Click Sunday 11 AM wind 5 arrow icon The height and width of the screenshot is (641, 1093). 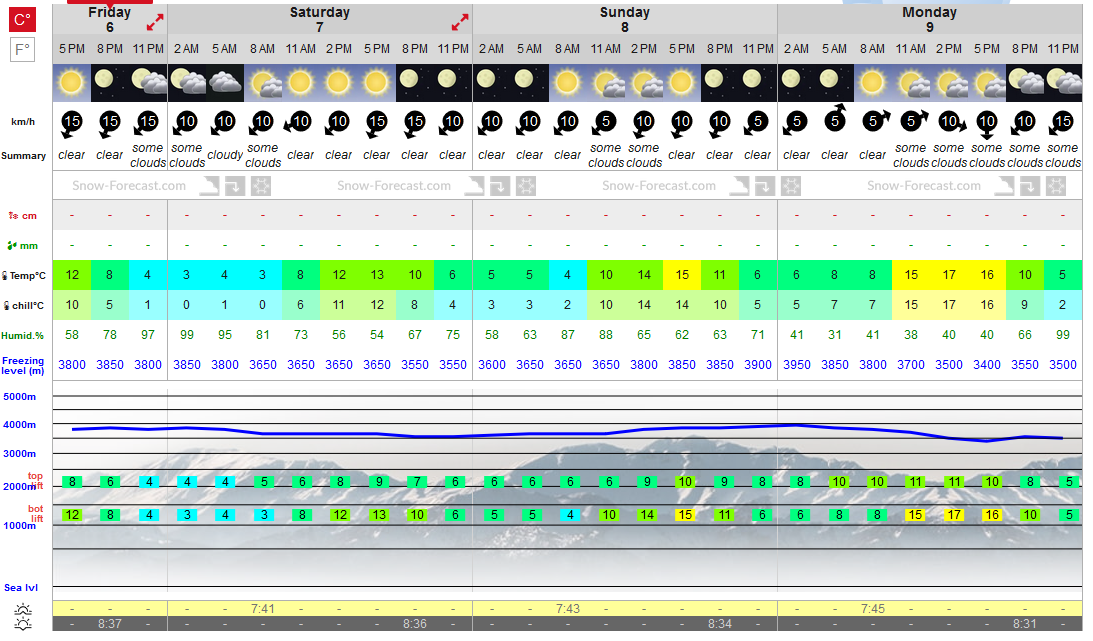(604, 123)
